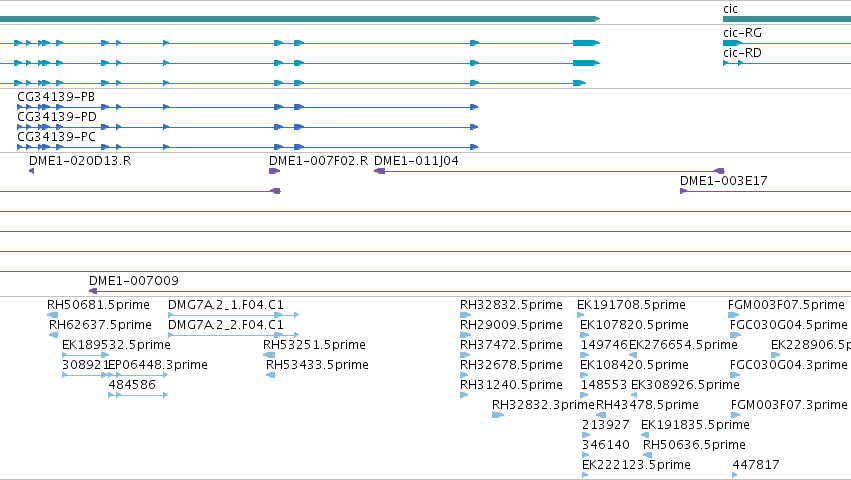
Task: Click the DME1-020D13.R feature label
Action: coord(80,161)
